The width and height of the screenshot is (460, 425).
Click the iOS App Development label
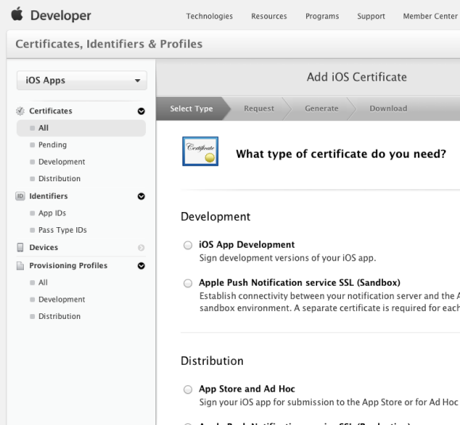(x=247, y=245)
